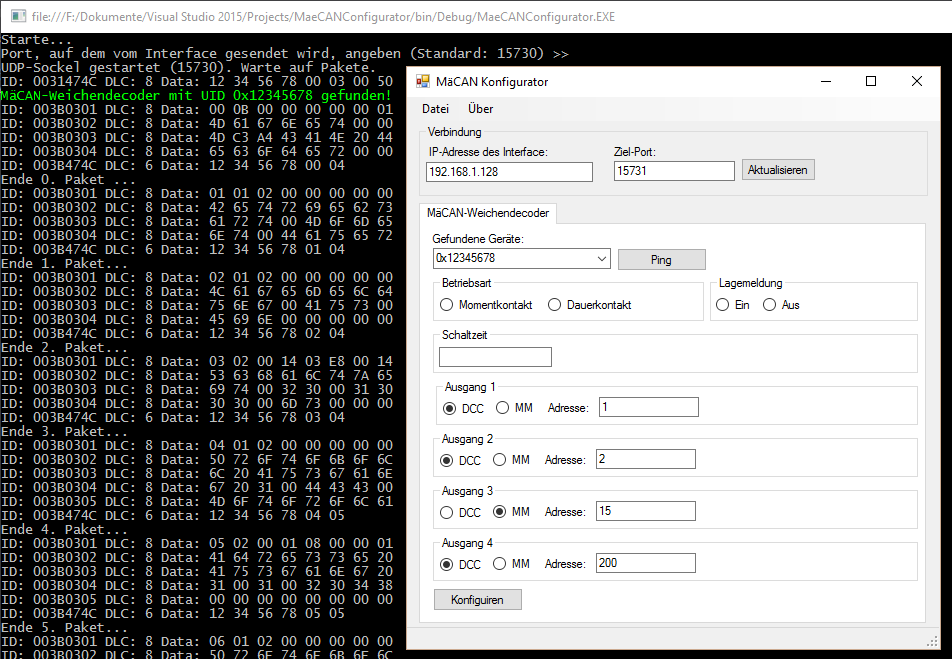This screenshot has width=952, height=659.
Task: Turn Lagemeldung to Aus
Action: point(781,305)
